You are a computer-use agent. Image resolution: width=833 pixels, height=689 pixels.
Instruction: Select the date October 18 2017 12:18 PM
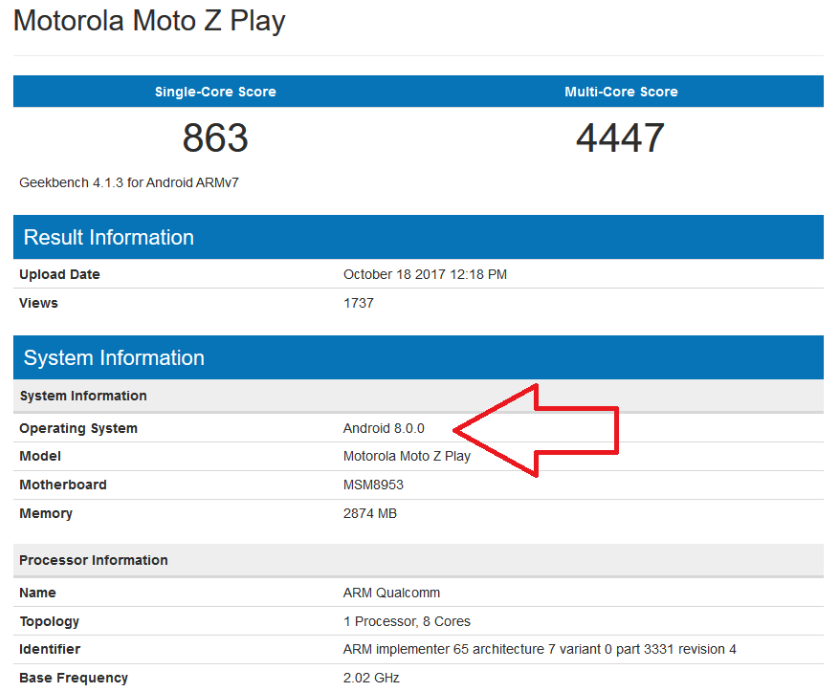[425, 274]
